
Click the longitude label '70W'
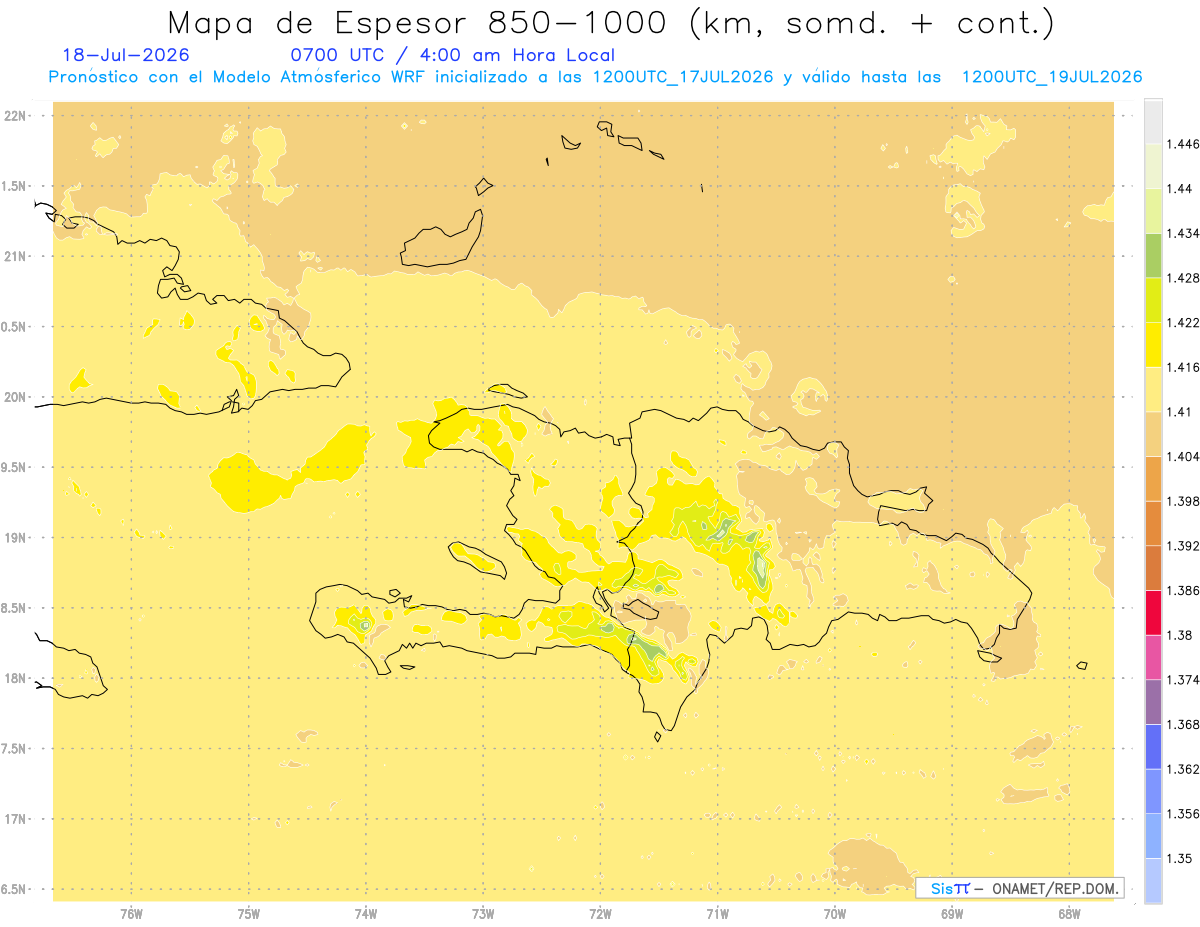click(x=835, y=914)
